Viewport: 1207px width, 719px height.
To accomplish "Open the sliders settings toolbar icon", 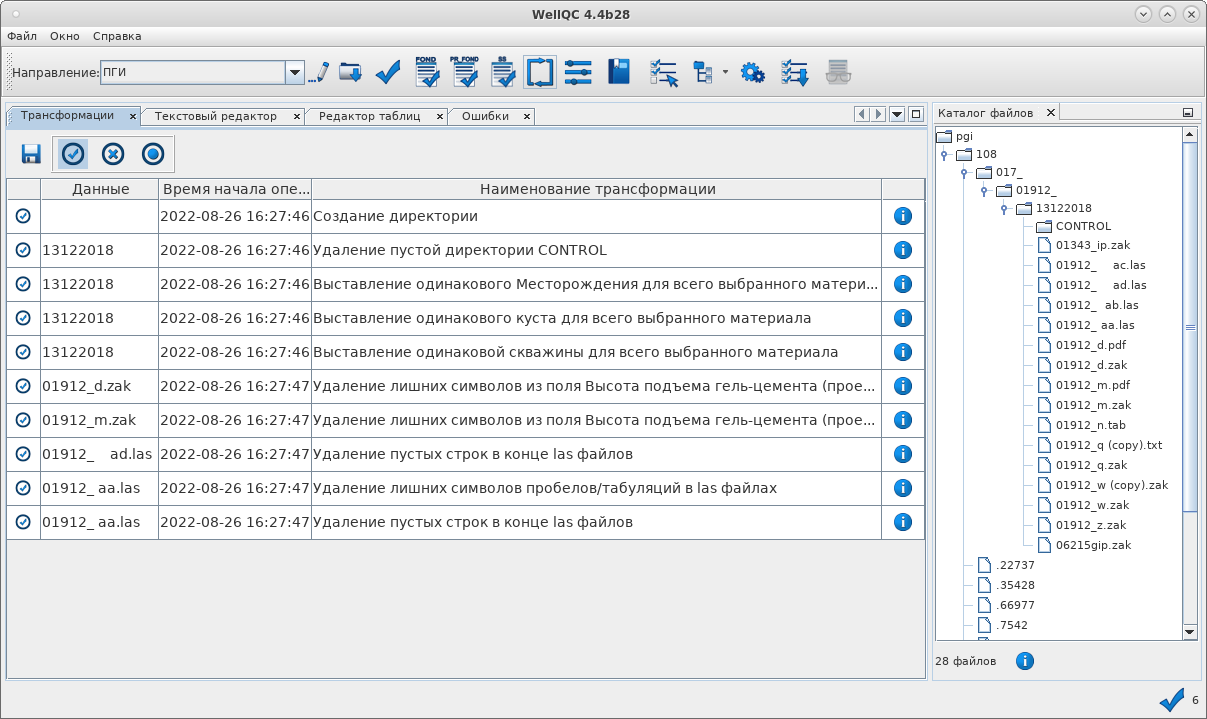I will (578, 72).
